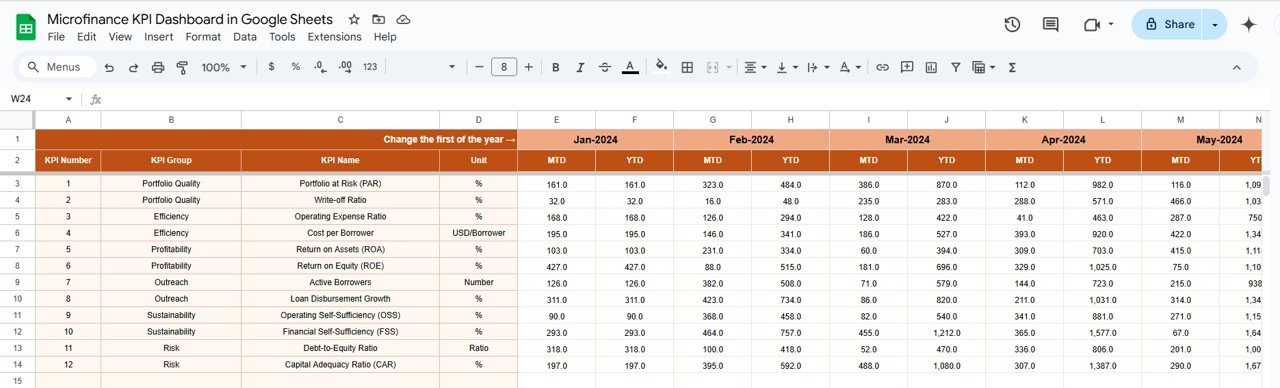Open horizontal align dropdown
The height and width of the screenshot is (388, 1280).
coord(756,67)
